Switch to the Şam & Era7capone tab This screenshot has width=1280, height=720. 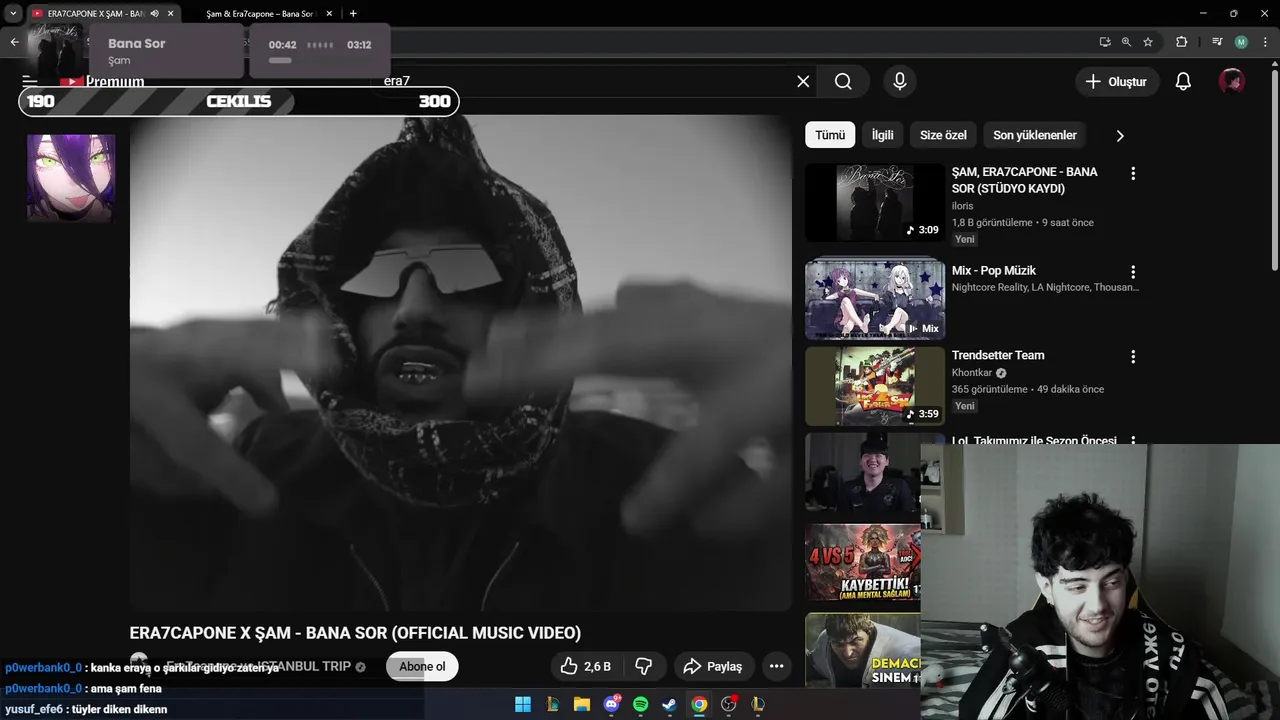tap(260, 14)
